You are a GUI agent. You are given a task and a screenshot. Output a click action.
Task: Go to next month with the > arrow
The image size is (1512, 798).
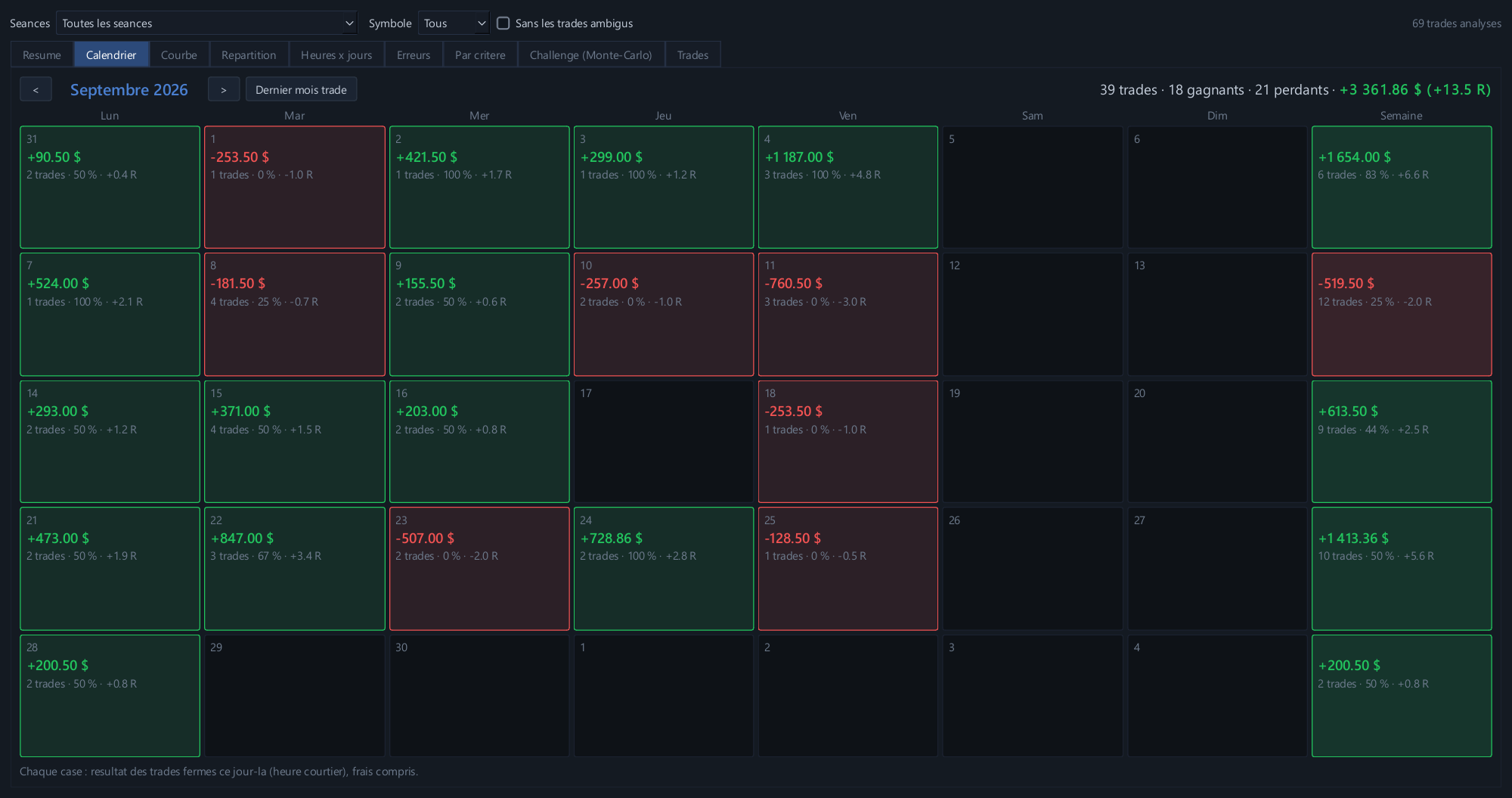pyautogui.click(x=224, y=89)
